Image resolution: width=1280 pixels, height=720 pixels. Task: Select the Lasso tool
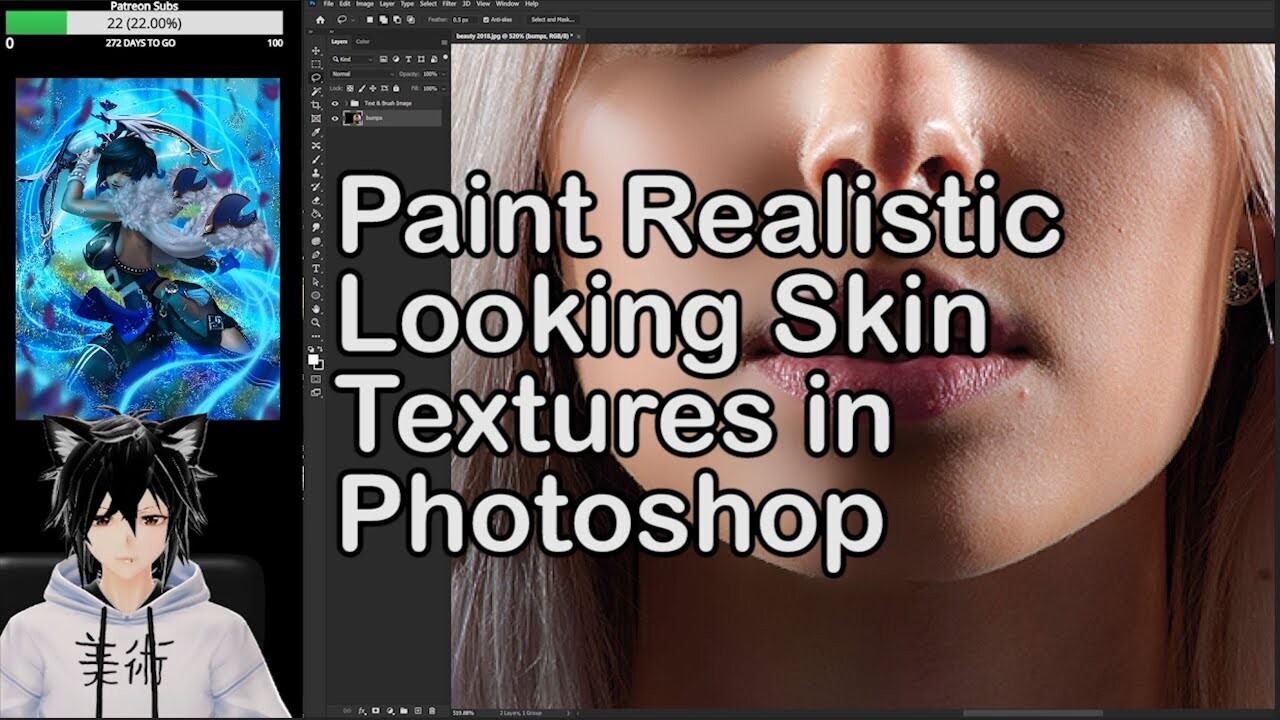point(318,75)
